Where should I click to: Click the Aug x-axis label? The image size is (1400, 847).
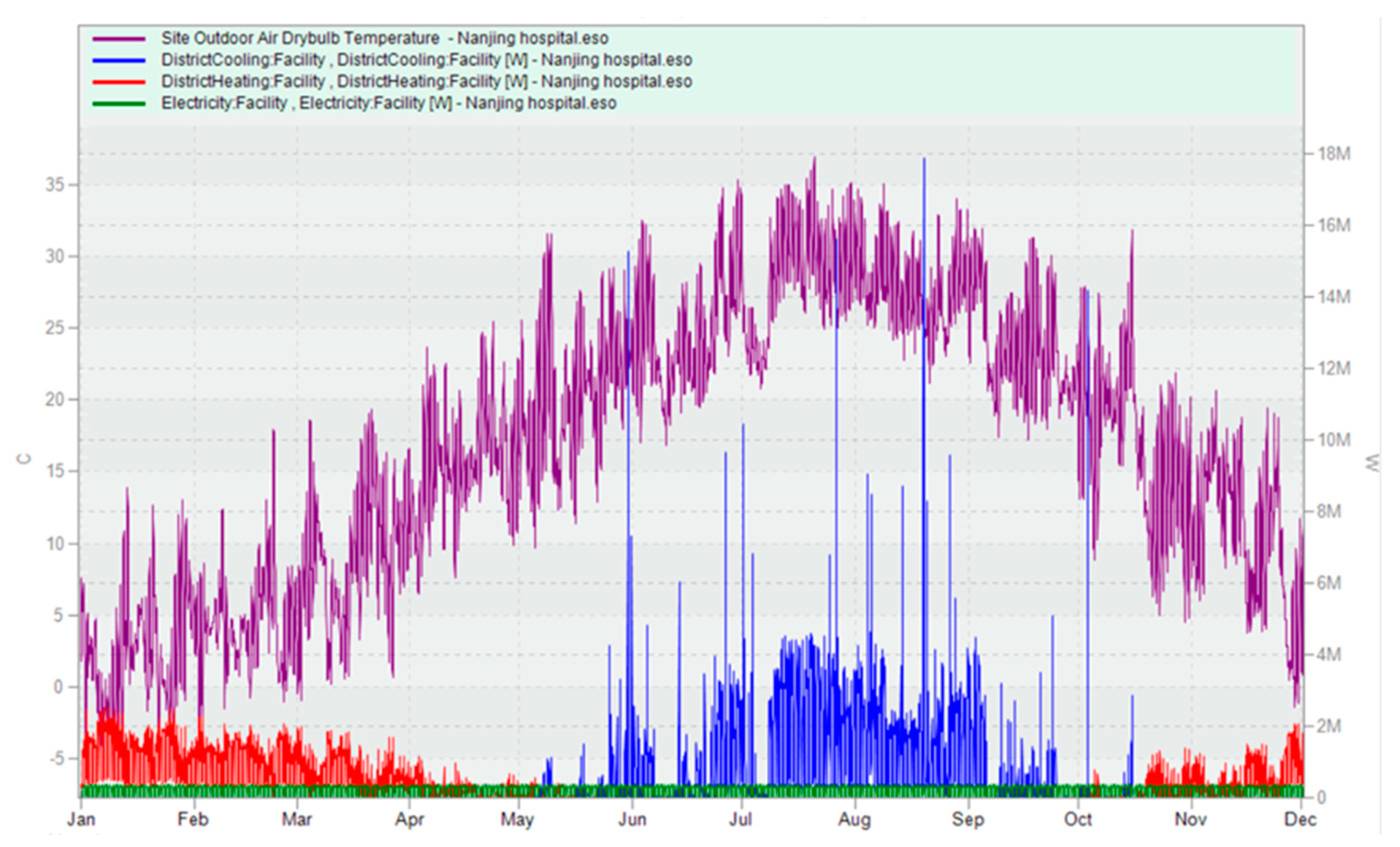pyautogui.click(x=855, y=819)
